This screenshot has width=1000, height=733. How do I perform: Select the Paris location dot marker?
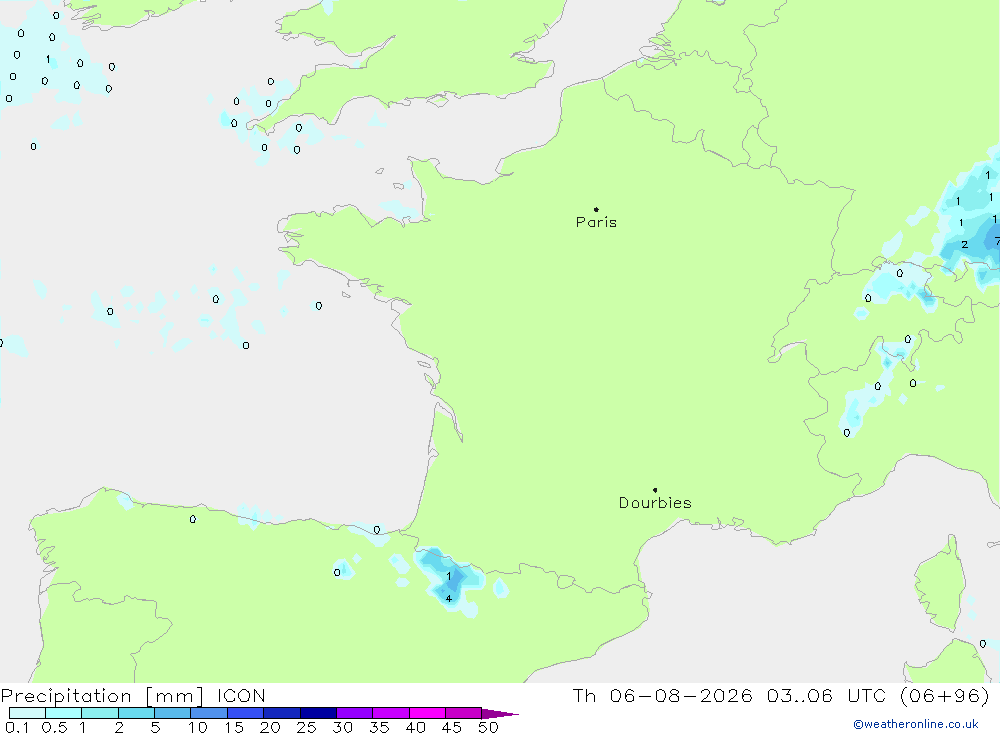[x=596, y=209]
